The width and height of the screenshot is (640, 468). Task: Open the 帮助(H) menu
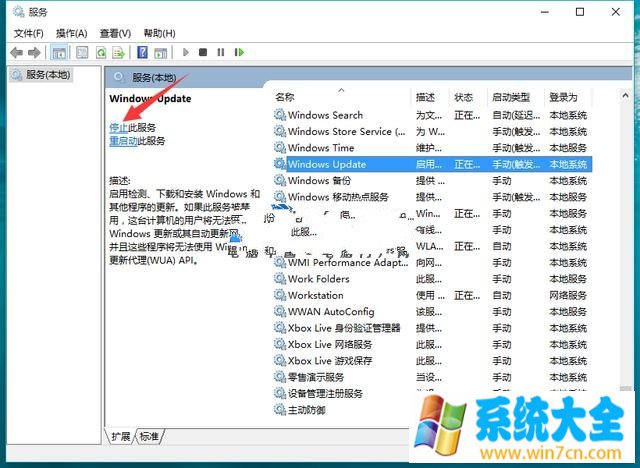tap(160, 33)
